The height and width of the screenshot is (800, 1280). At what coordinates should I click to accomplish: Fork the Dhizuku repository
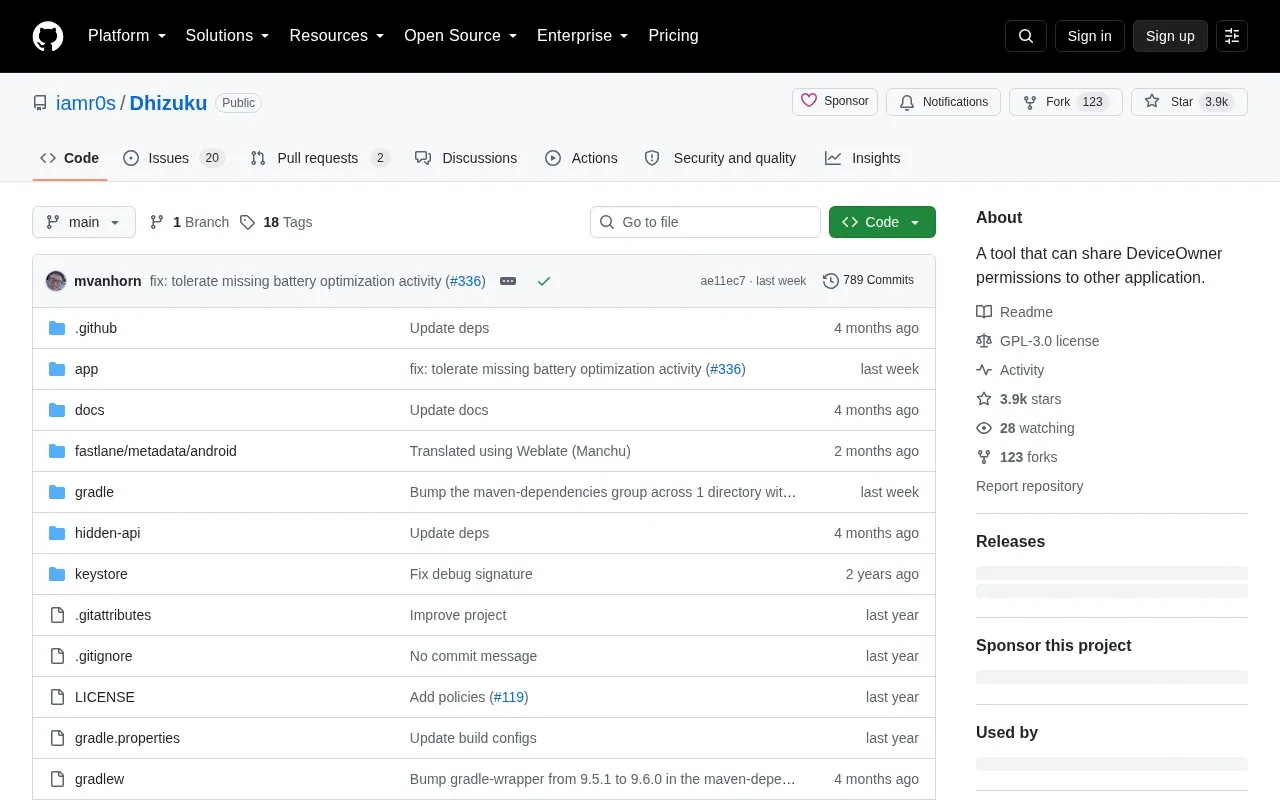coord(1066,102)
